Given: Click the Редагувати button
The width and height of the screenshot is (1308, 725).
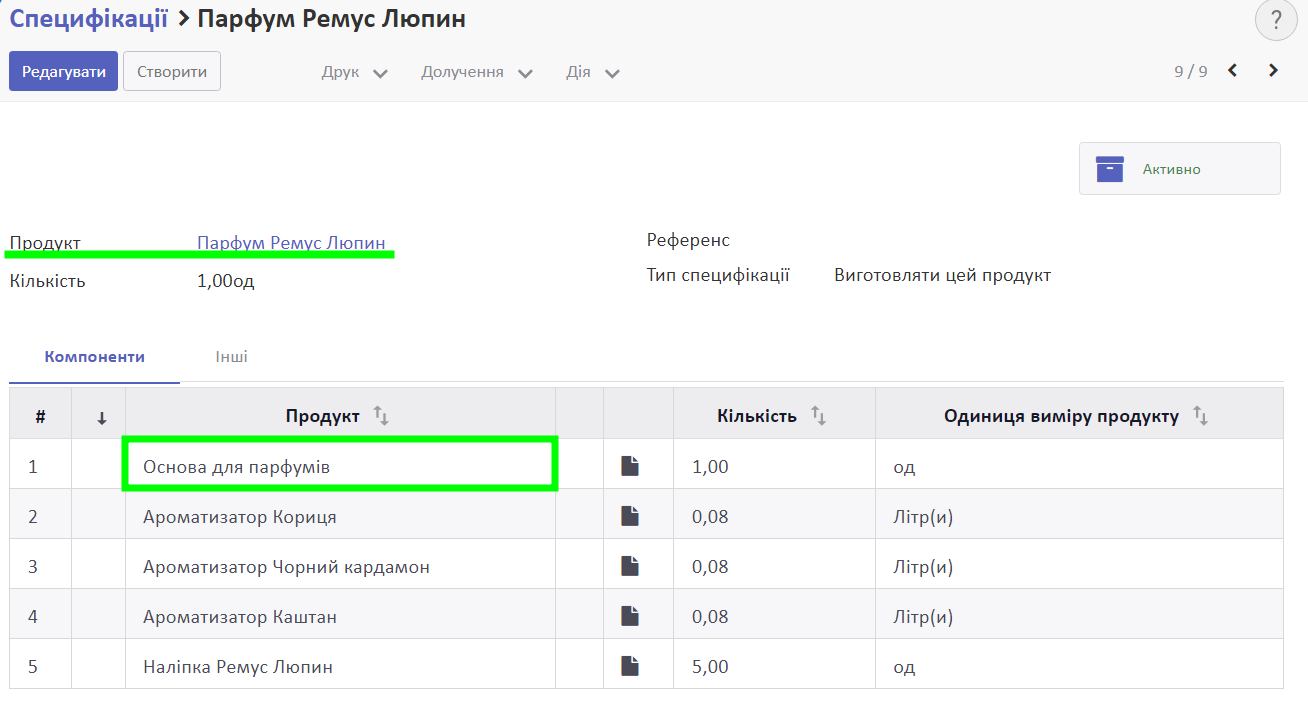Looking at the screenshot, I should click(x=64, y=71).
